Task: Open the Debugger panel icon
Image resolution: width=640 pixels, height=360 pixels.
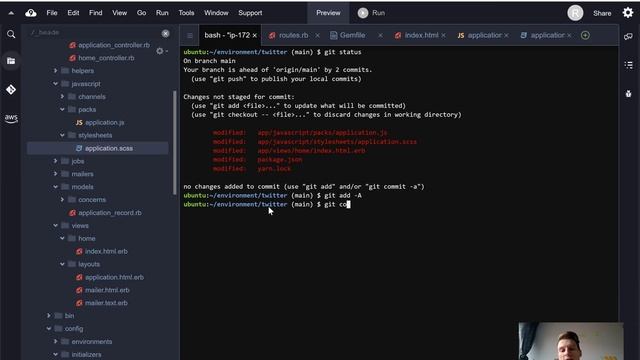Action: coord(629,93)
